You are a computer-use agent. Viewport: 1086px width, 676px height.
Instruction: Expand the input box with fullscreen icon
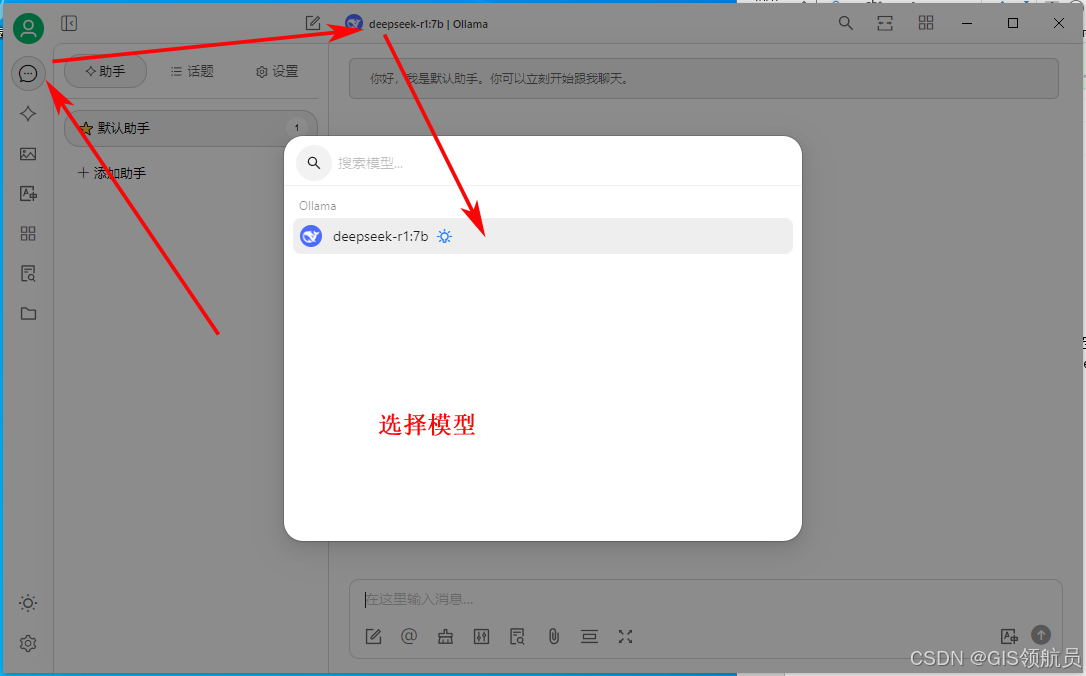[x=625, y=637]
